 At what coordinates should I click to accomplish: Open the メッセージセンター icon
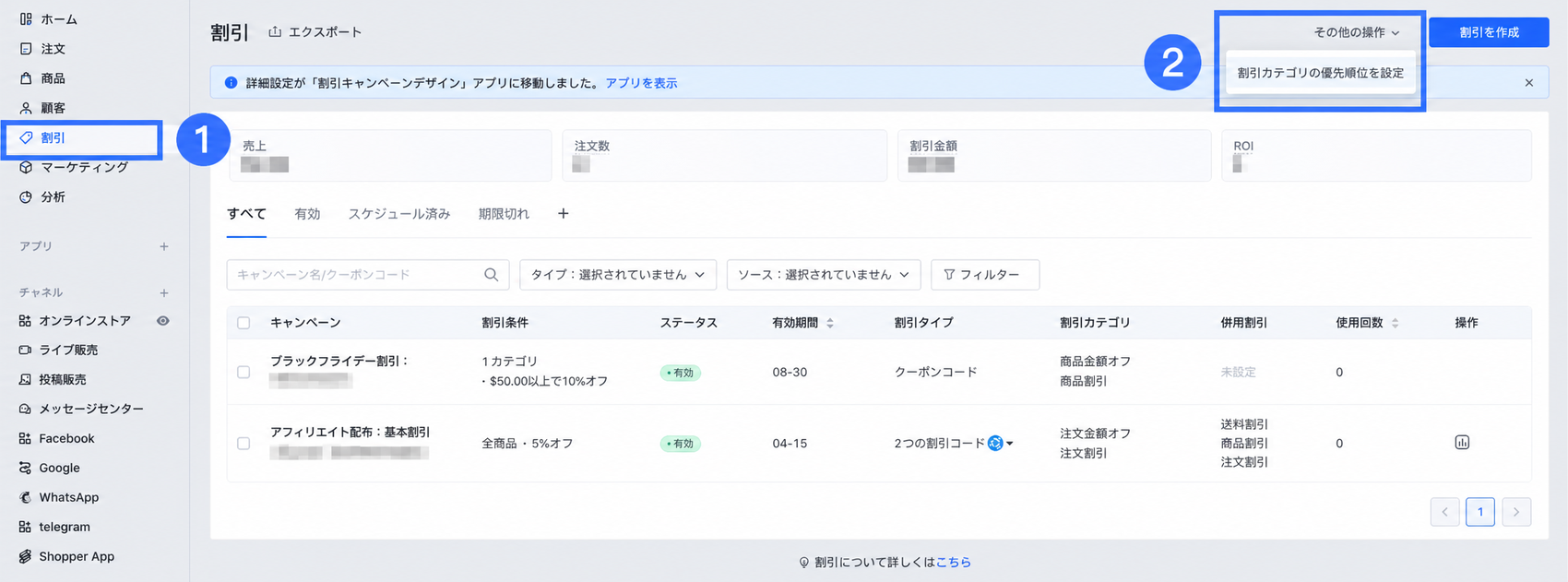coord(25,409)
